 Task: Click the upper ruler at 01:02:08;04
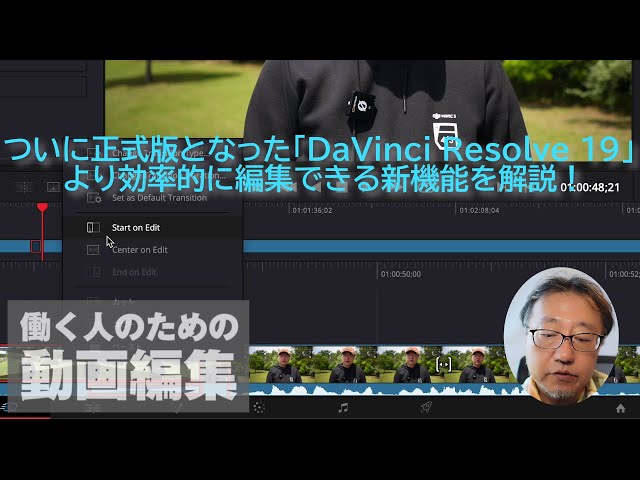(479, 210)
